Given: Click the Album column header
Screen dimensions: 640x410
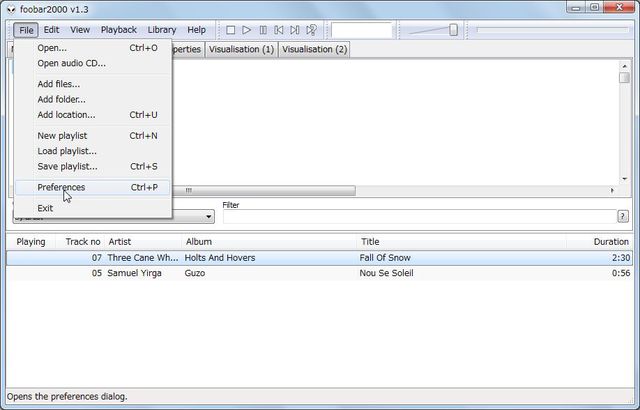Looking at the screenshot, I should [x=198, y=241].
